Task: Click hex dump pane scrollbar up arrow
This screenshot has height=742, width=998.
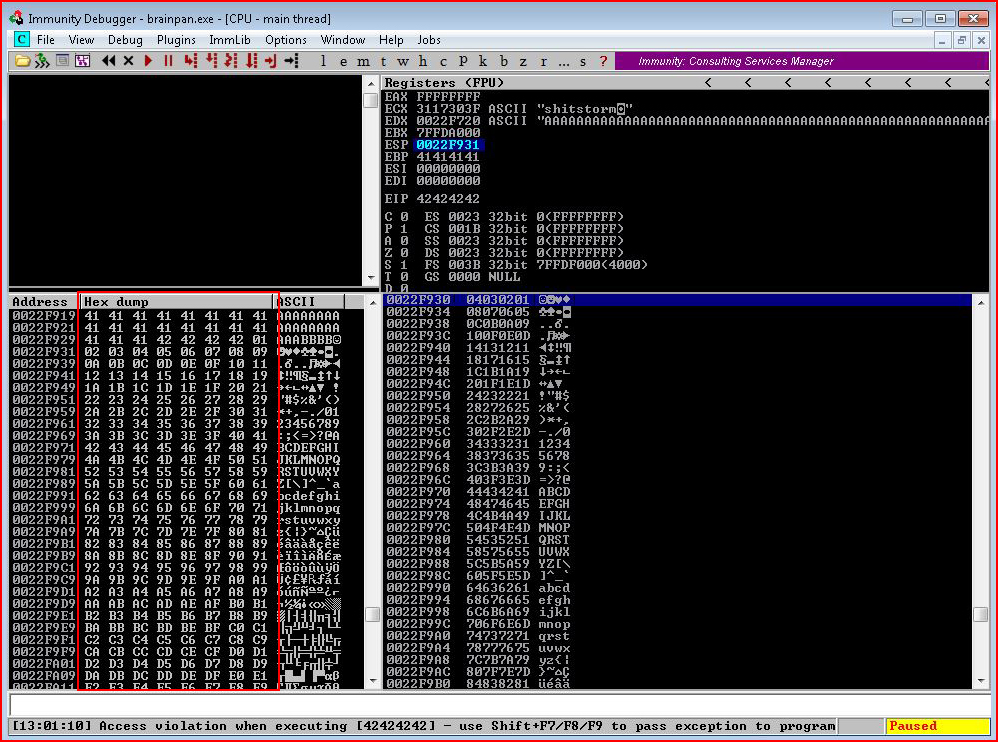Action: pos(372,302)
